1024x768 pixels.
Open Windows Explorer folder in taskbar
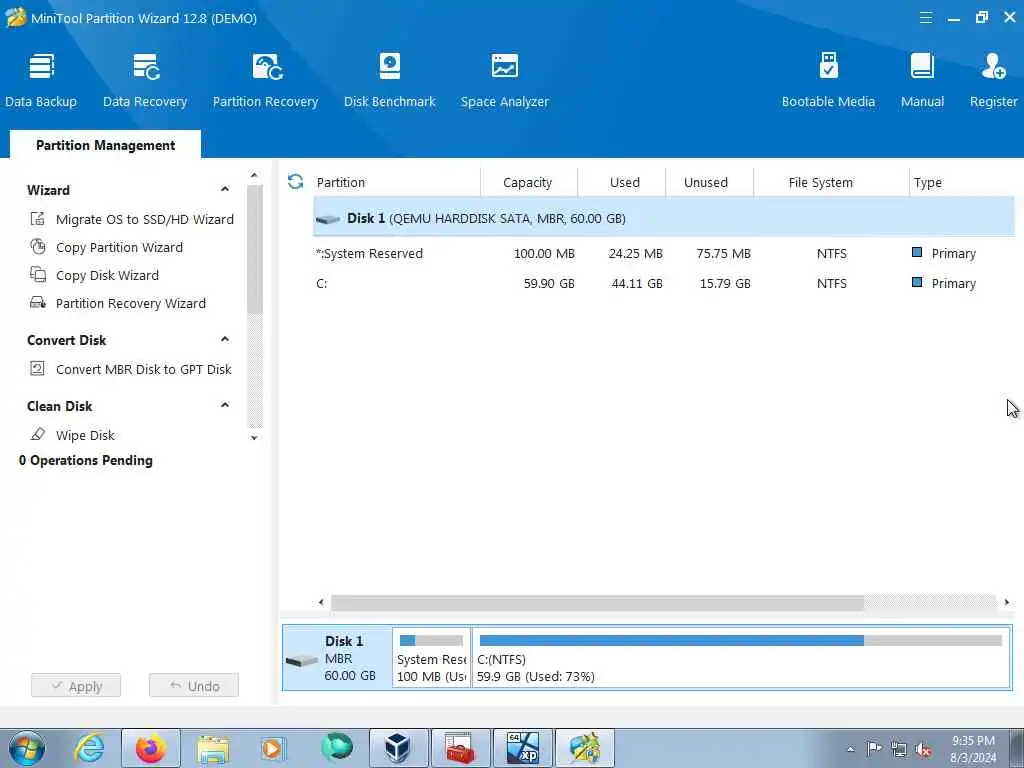[x=213, y=749]
